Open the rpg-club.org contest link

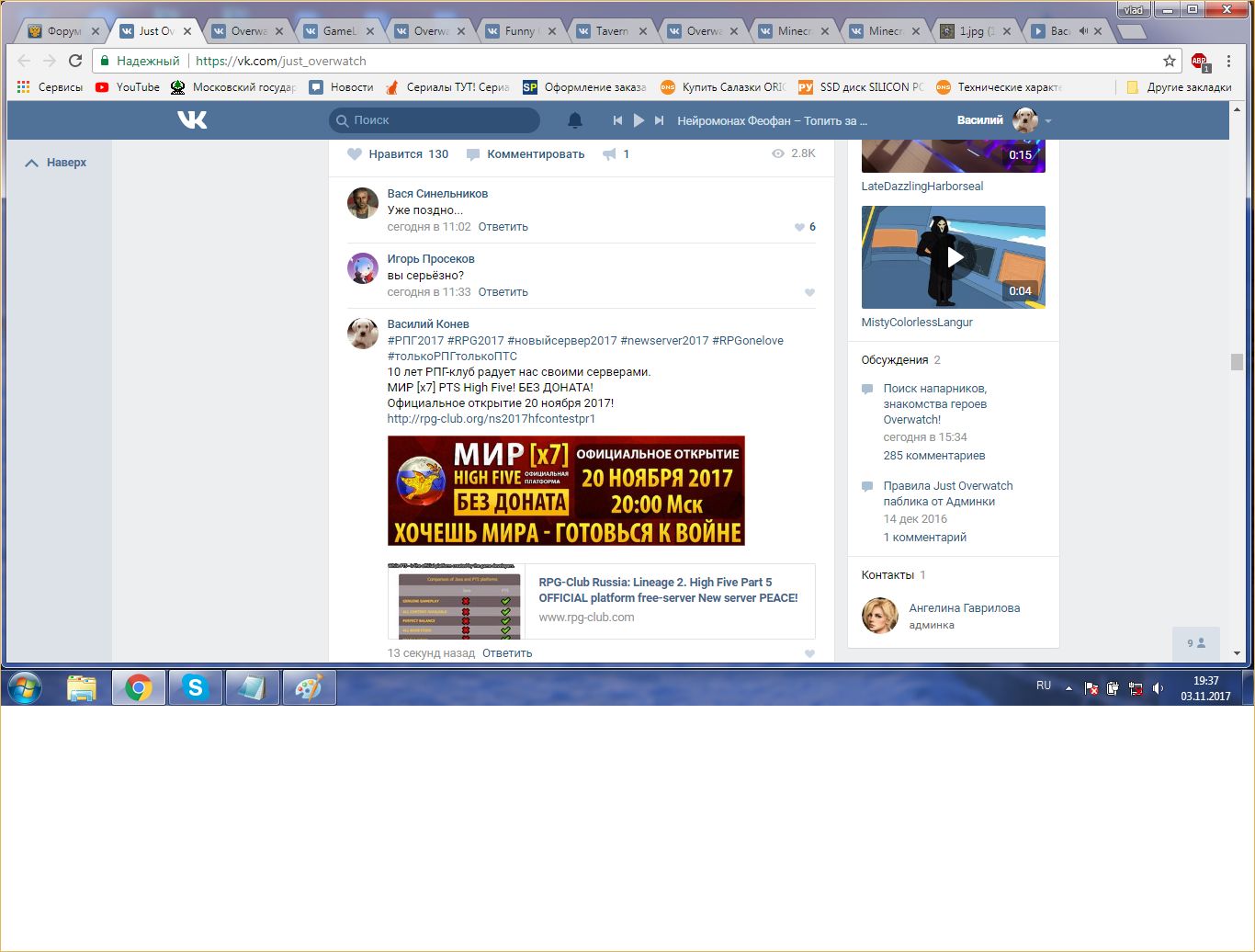[x=491, y=419]
